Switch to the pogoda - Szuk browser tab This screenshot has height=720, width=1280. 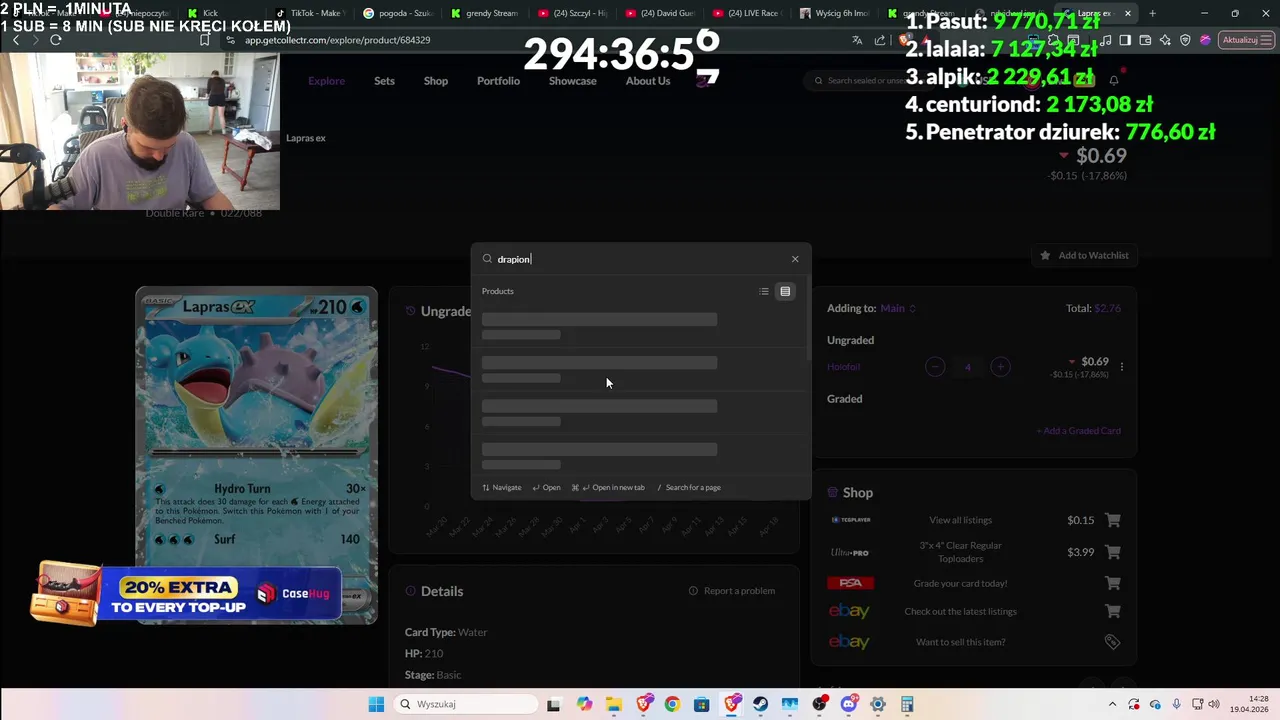click(x=400, y=13)
